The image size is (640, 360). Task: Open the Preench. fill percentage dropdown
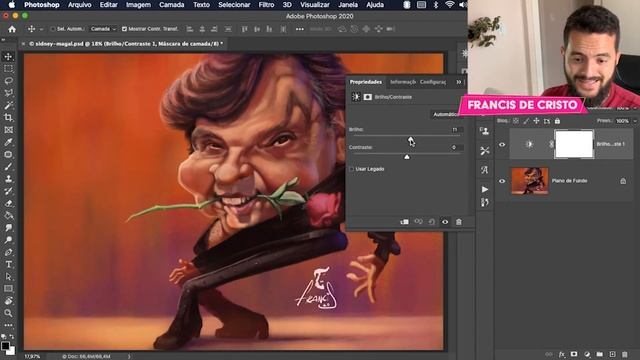(635, 121)
